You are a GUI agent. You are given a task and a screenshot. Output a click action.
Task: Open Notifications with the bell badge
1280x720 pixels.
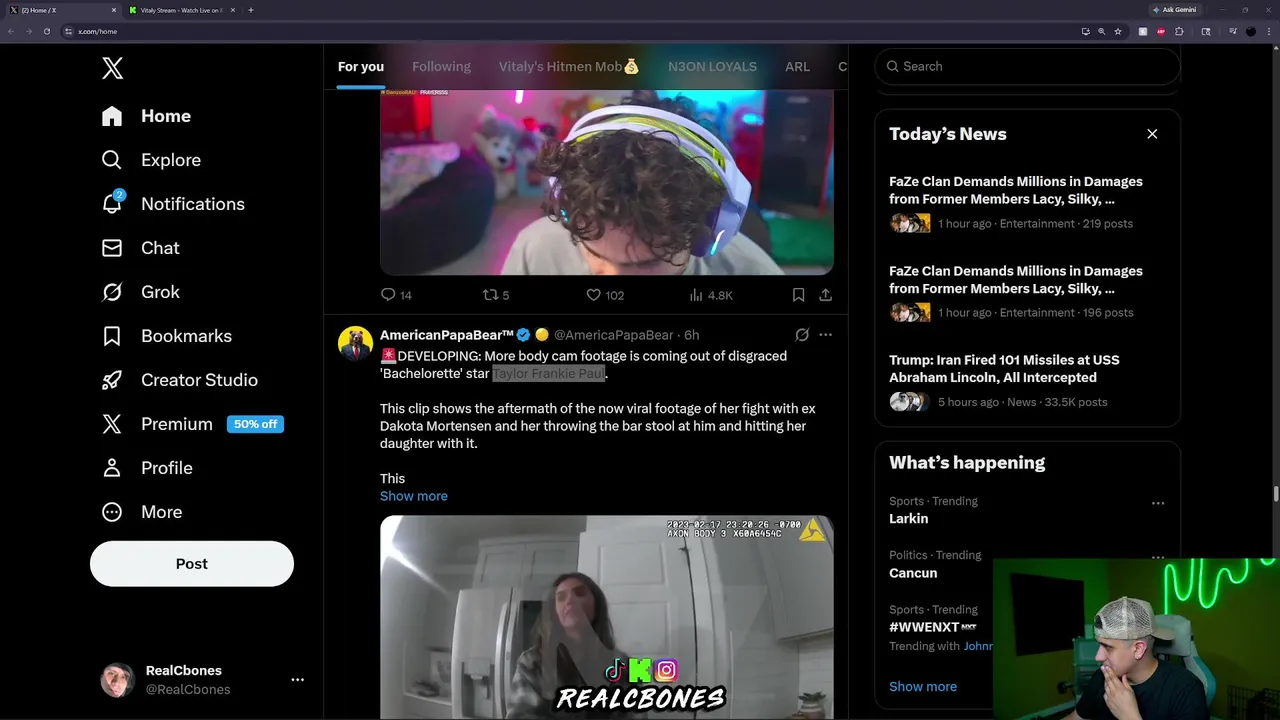click(173, 204)
